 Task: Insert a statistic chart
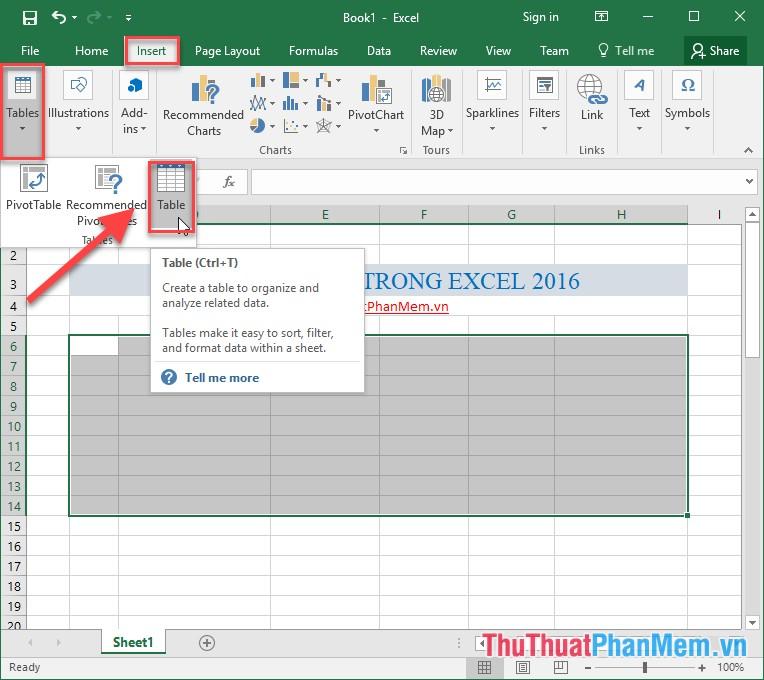pos(295,103)
